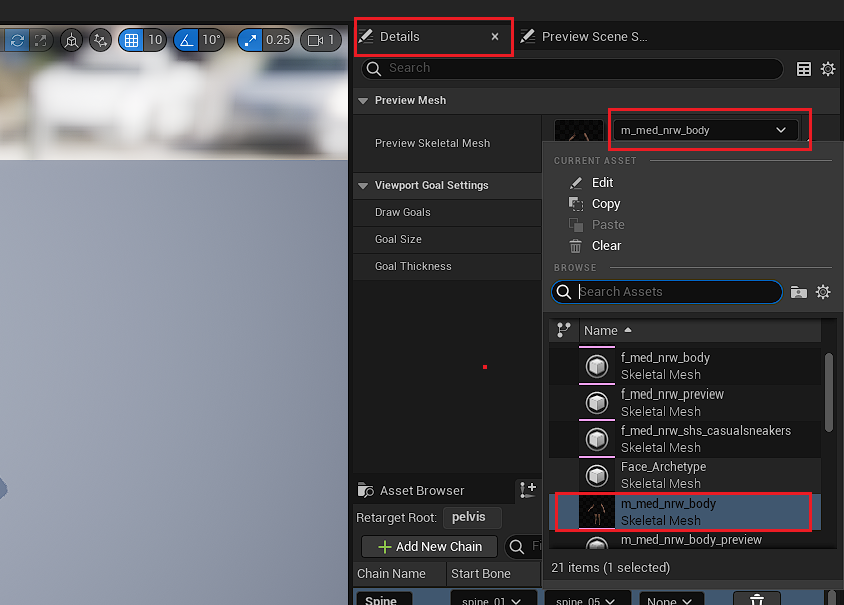844x605 pixels.
Task: Click the asset list vertical scrollbar
Action: pyautogui.click(x=829, y=391)
